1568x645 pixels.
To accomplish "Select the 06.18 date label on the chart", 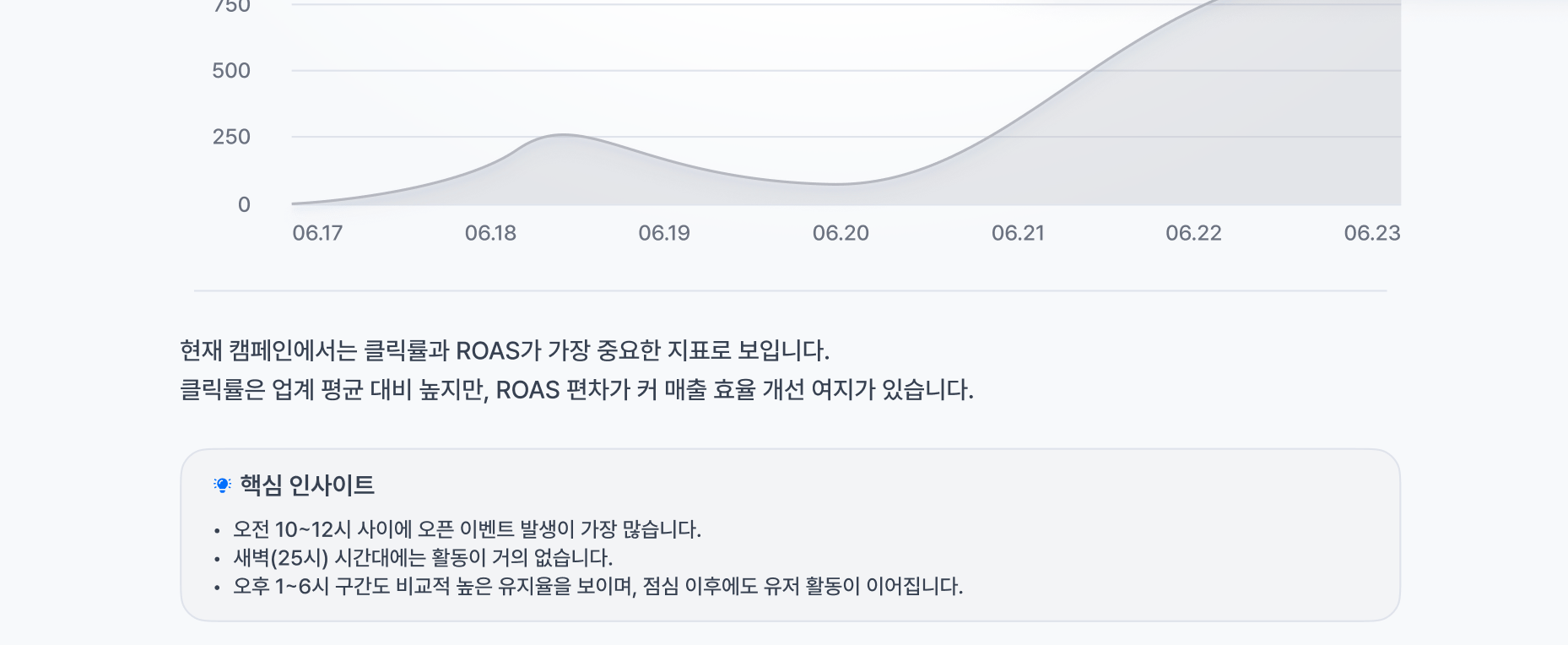I will click(490, 233).
